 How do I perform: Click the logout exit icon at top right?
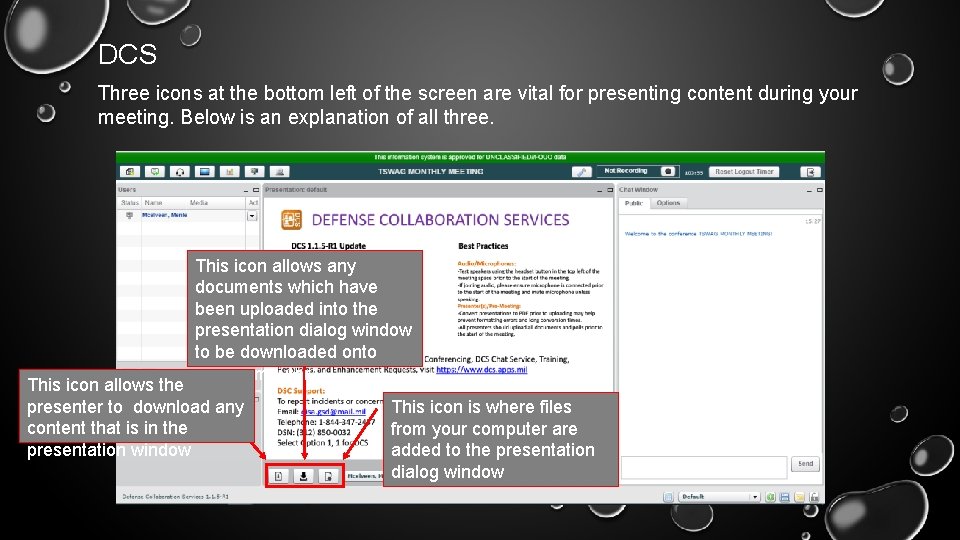pyautogui.click(x=810, y=172)
